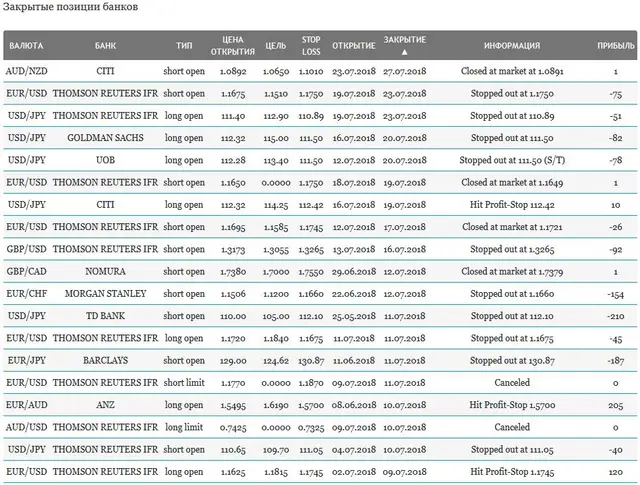This screenshot has width=640, height=485.
Task: Select 'Hit Profit-Stop 1.1745' info cell
Action: (512, 472)
